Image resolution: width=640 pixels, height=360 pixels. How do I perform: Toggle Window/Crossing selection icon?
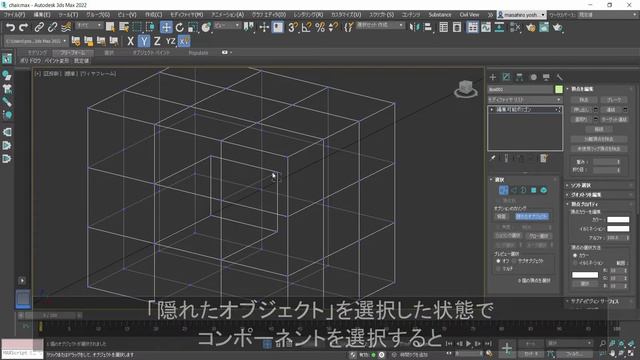tap(150, 27)
